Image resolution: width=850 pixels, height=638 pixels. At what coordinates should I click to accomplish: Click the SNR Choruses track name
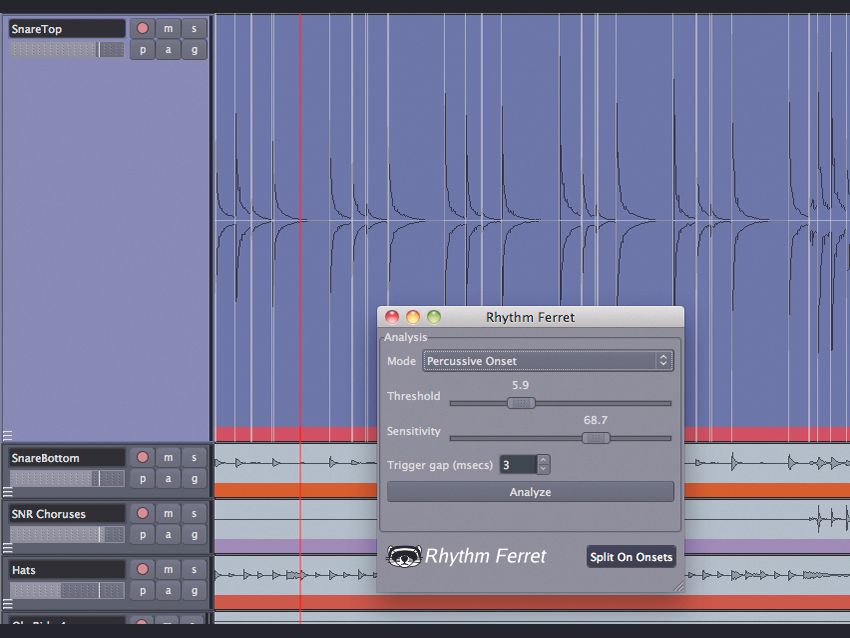click(67, 514)
